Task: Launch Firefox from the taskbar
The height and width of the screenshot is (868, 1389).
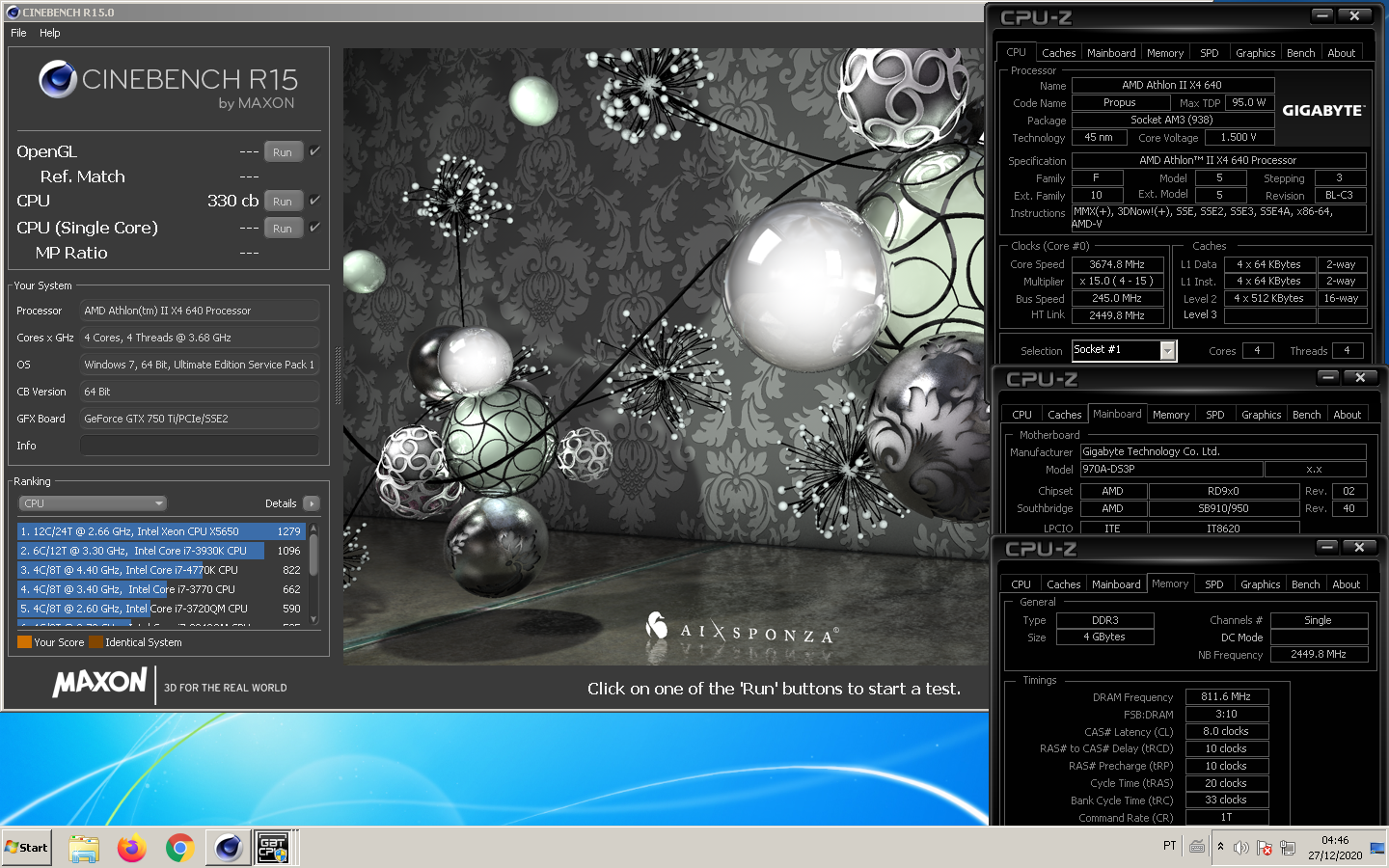Action: pyautogui.click(x=132, y=848)
